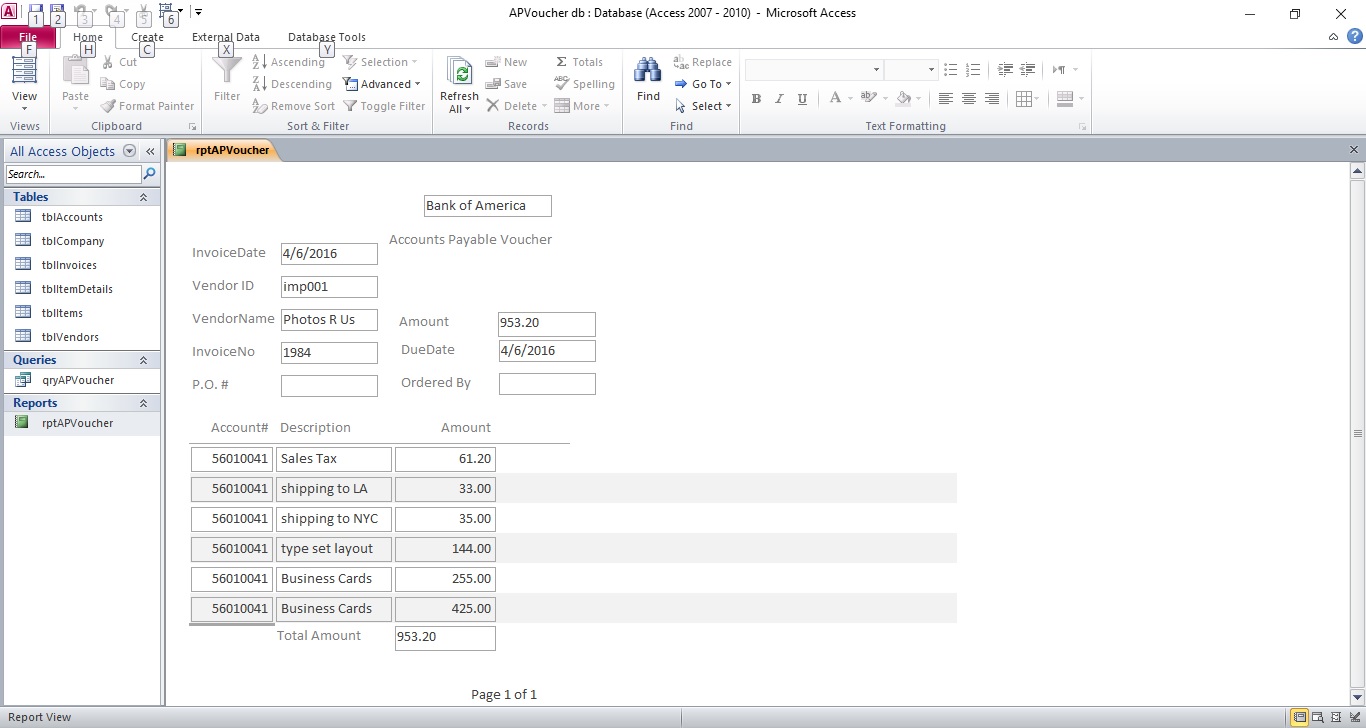Open the File tab

tap(28, 37)
